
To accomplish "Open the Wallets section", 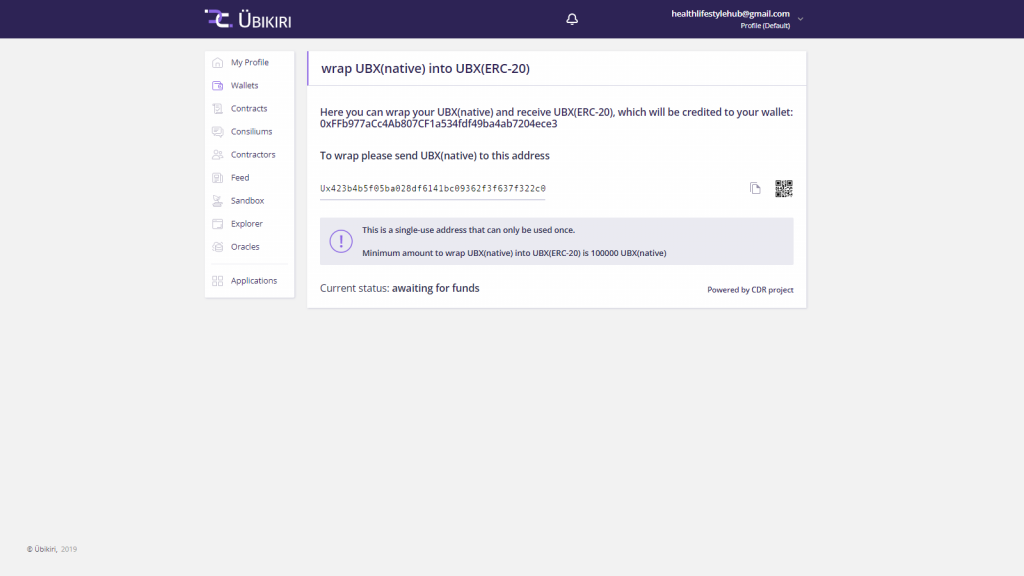I will 244,86.
